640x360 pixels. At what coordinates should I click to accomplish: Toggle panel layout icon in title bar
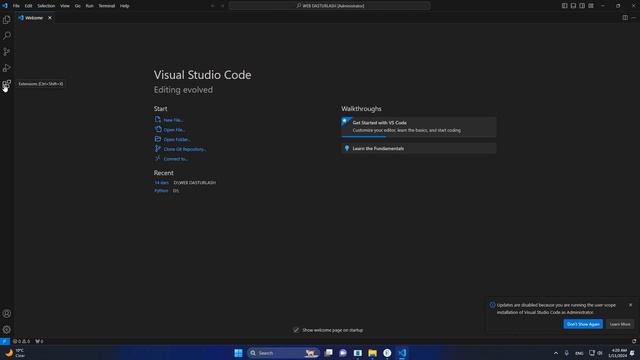pyautogui.click(x=573, y=6)
